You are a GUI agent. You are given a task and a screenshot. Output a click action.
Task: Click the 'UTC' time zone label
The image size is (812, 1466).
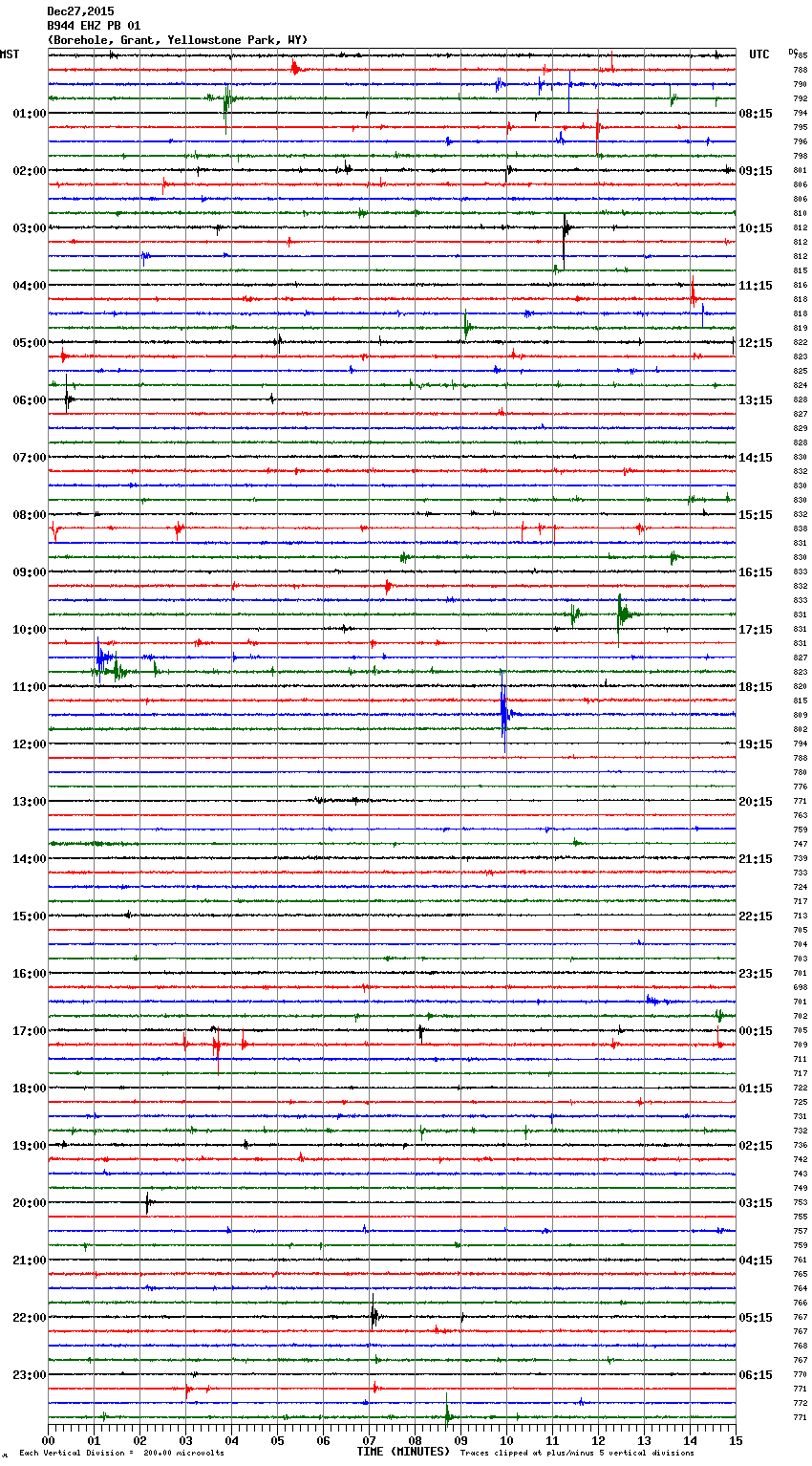759,54
